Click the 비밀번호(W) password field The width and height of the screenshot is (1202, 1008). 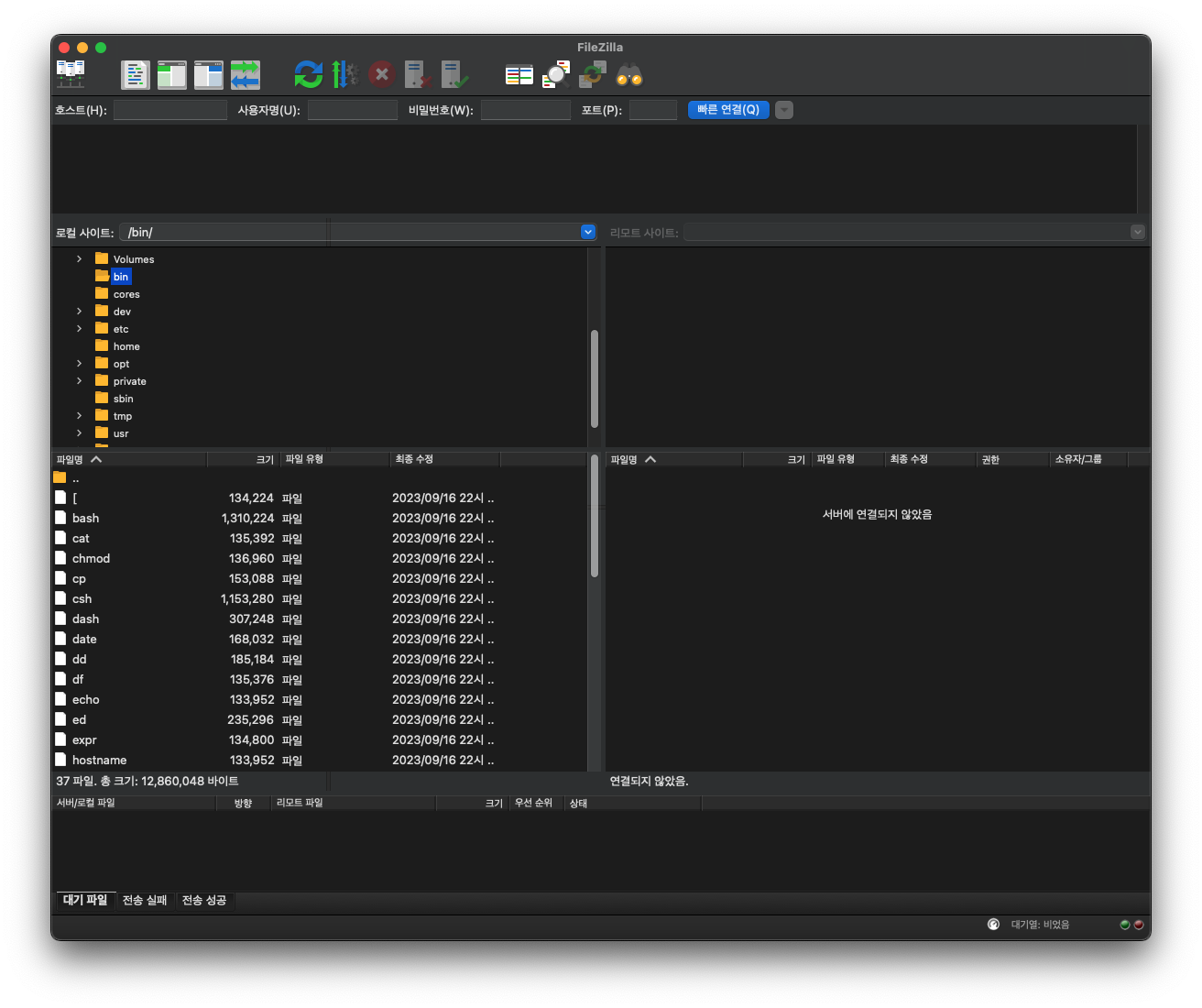pyautogui.click(x=526, y=110)
